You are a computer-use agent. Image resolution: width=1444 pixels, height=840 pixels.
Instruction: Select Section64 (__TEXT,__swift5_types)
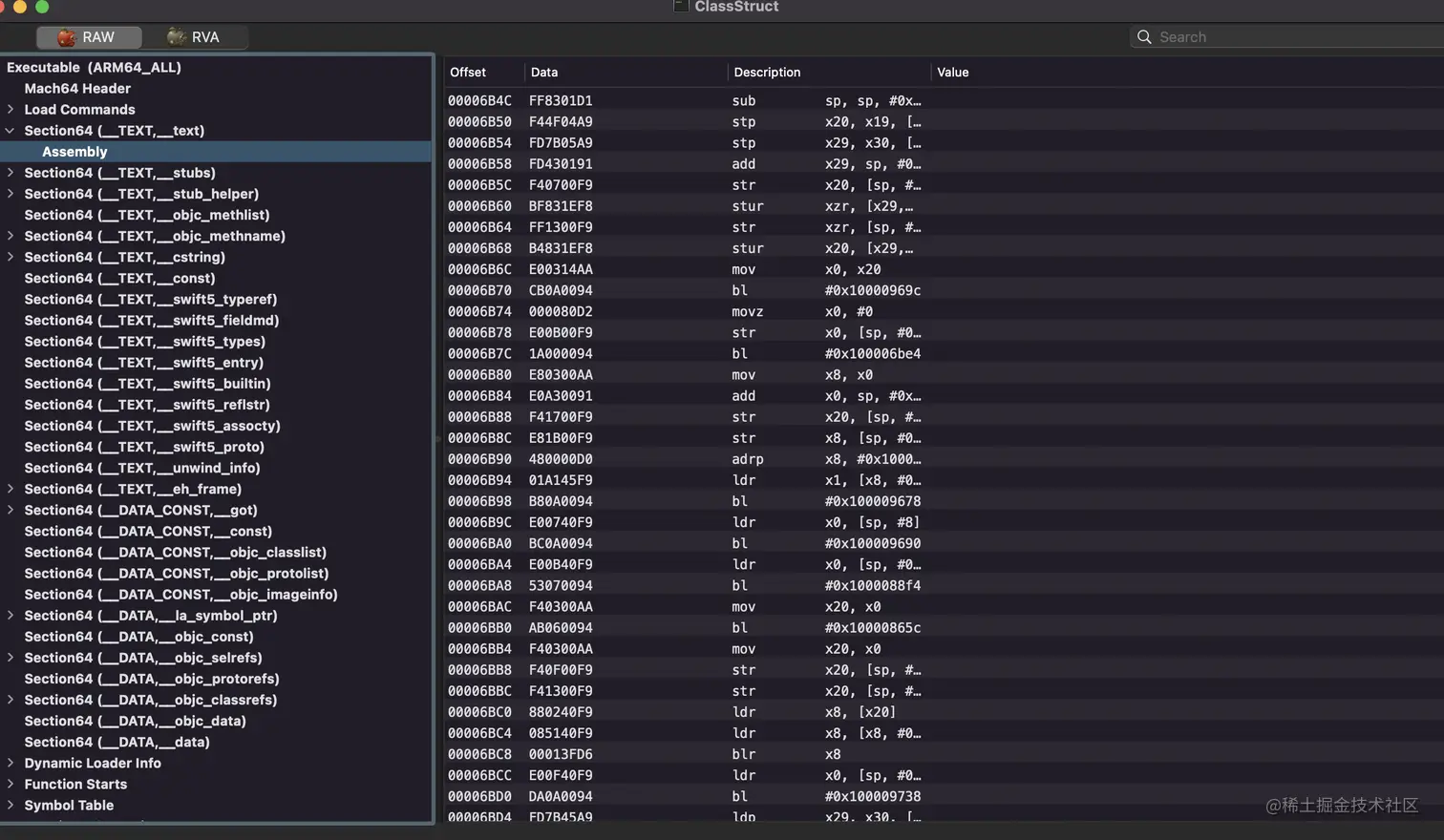click(145, 341)
